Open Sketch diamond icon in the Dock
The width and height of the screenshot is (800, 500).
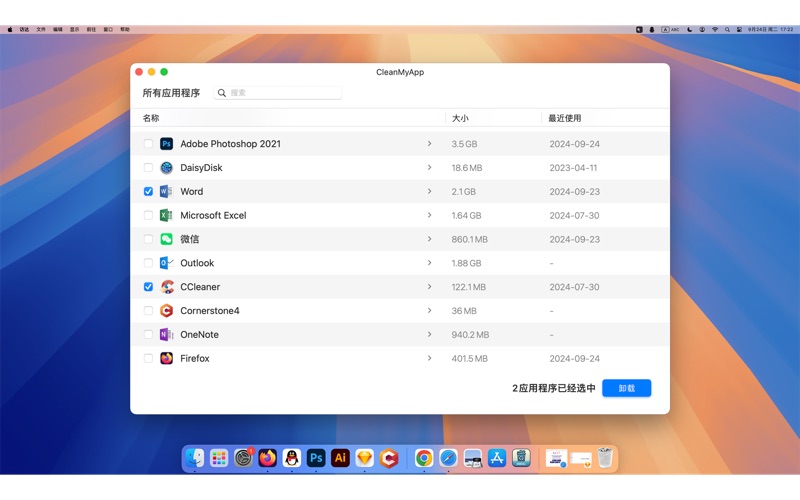point(364,458)
